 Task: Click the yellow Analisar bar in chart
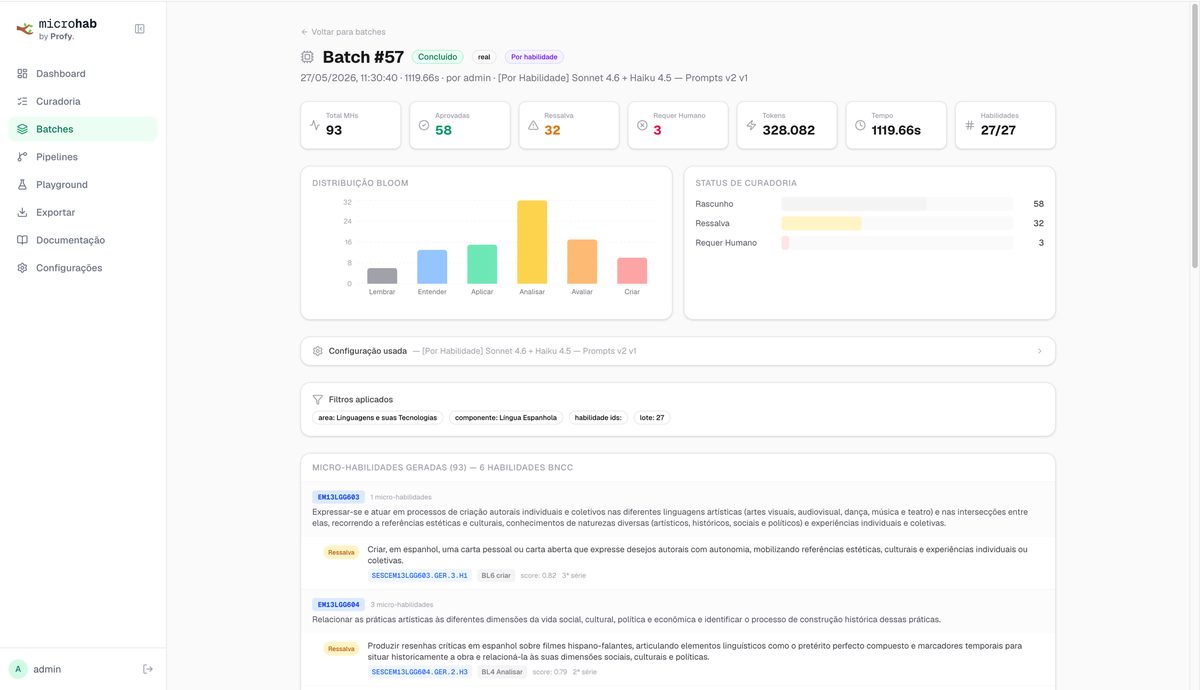point(532,242)
